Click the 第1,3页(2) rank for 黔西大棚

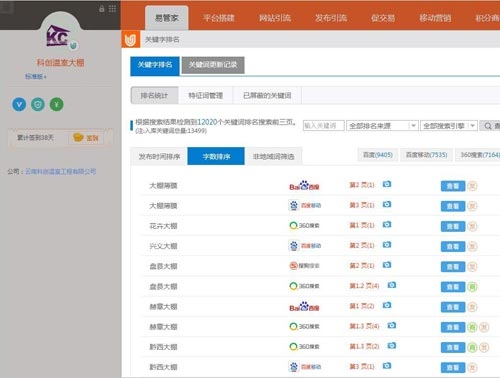[364, 347]
